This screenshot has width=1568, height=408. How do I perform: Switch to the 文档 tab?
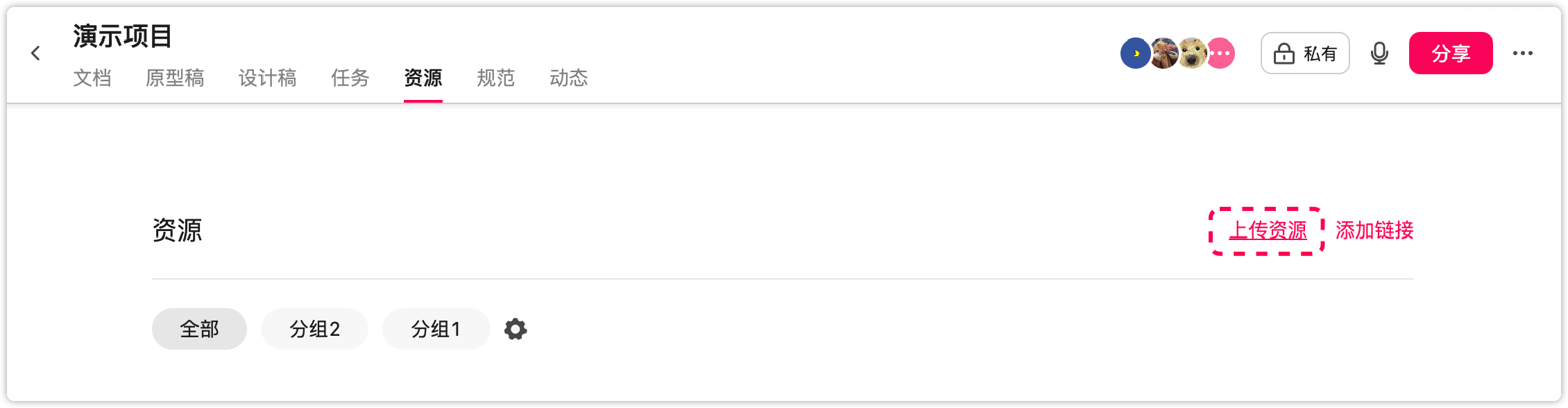[x=92, y=78]
